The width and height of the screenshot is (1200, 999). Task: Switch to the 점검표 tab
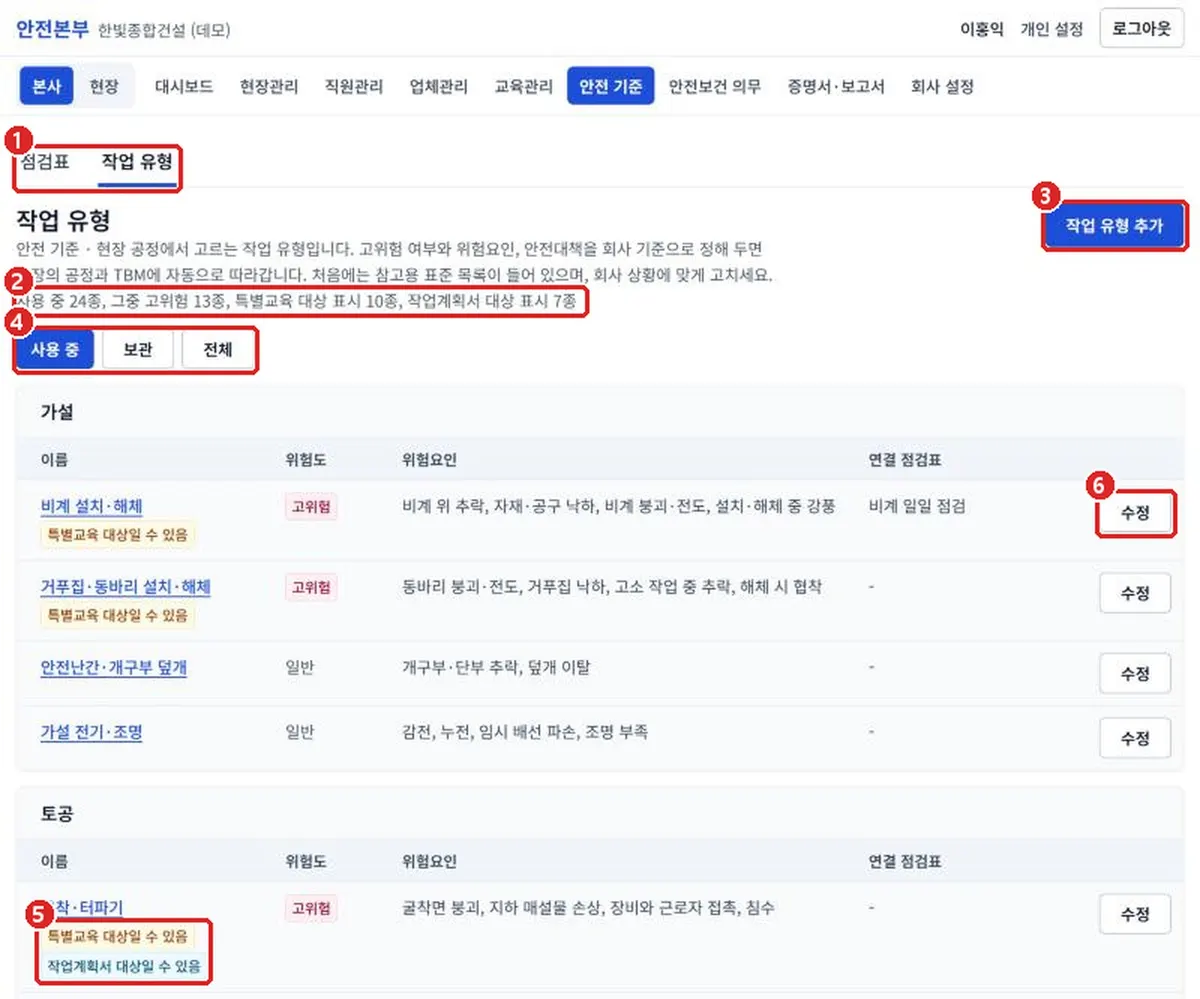click(x=45, y=161)
